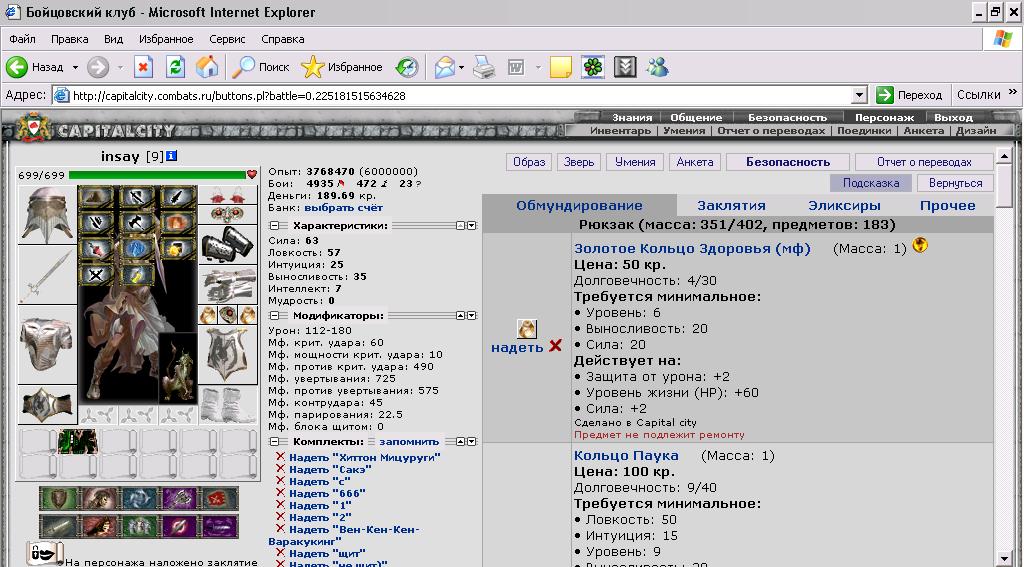Remove set "Сакэ" with its red X
1024x567 pixels.
(281, 468)
